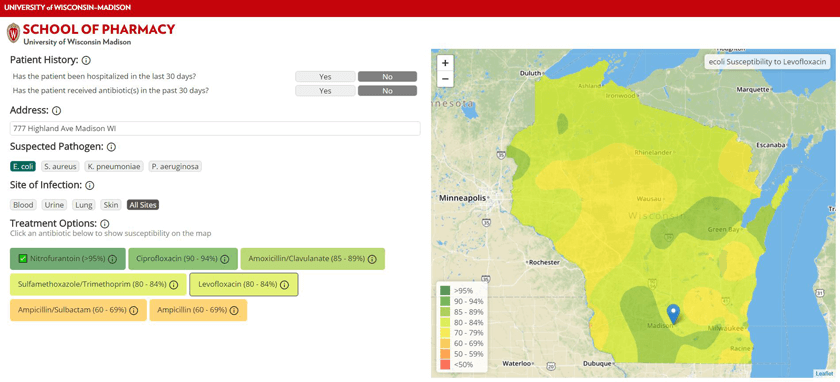840x382 pixels.
Task: Click Minneapolis label on the map
Action: coord(462,198)
